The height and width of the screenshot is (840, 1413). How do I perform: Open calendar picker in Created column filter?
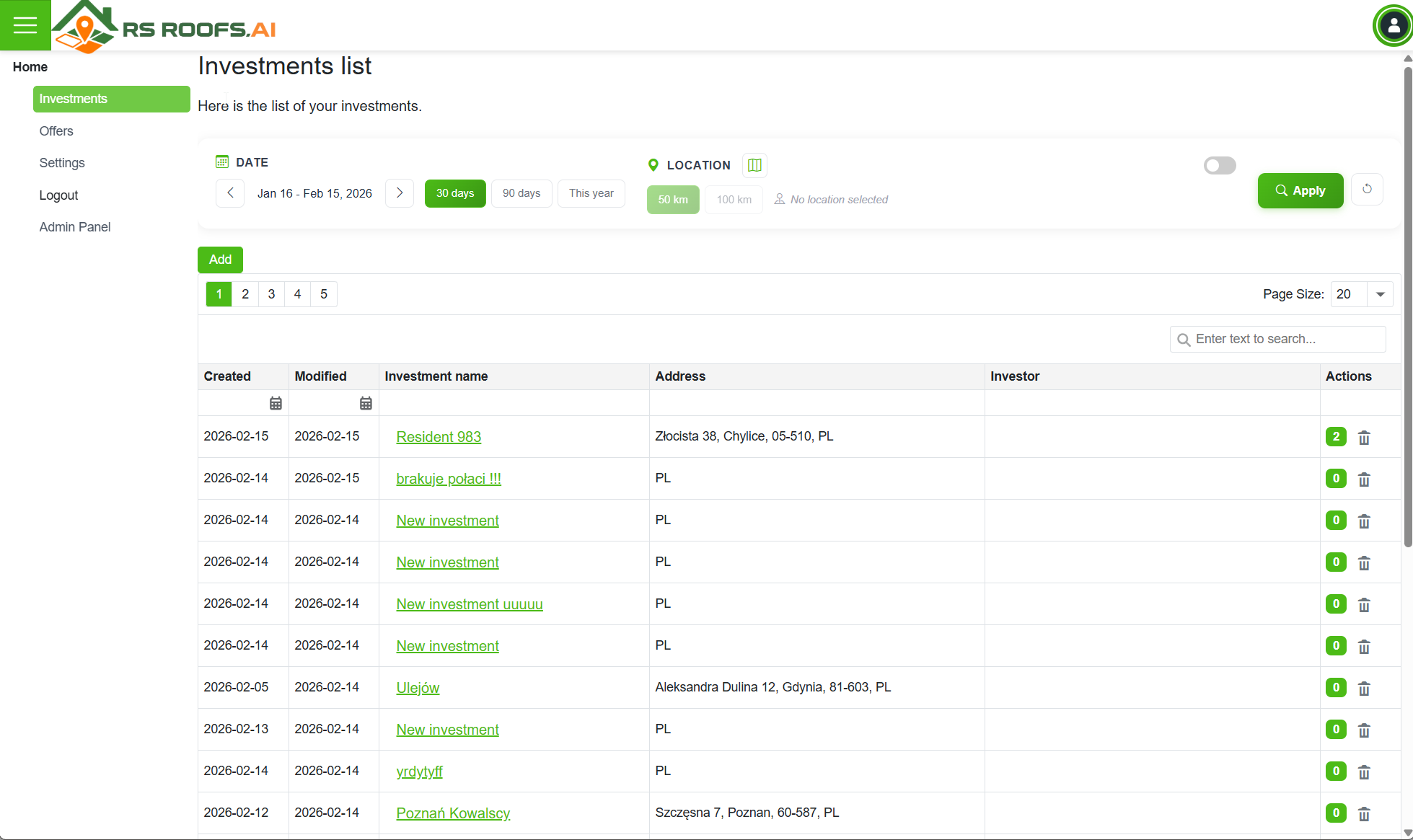pos(276,404)
